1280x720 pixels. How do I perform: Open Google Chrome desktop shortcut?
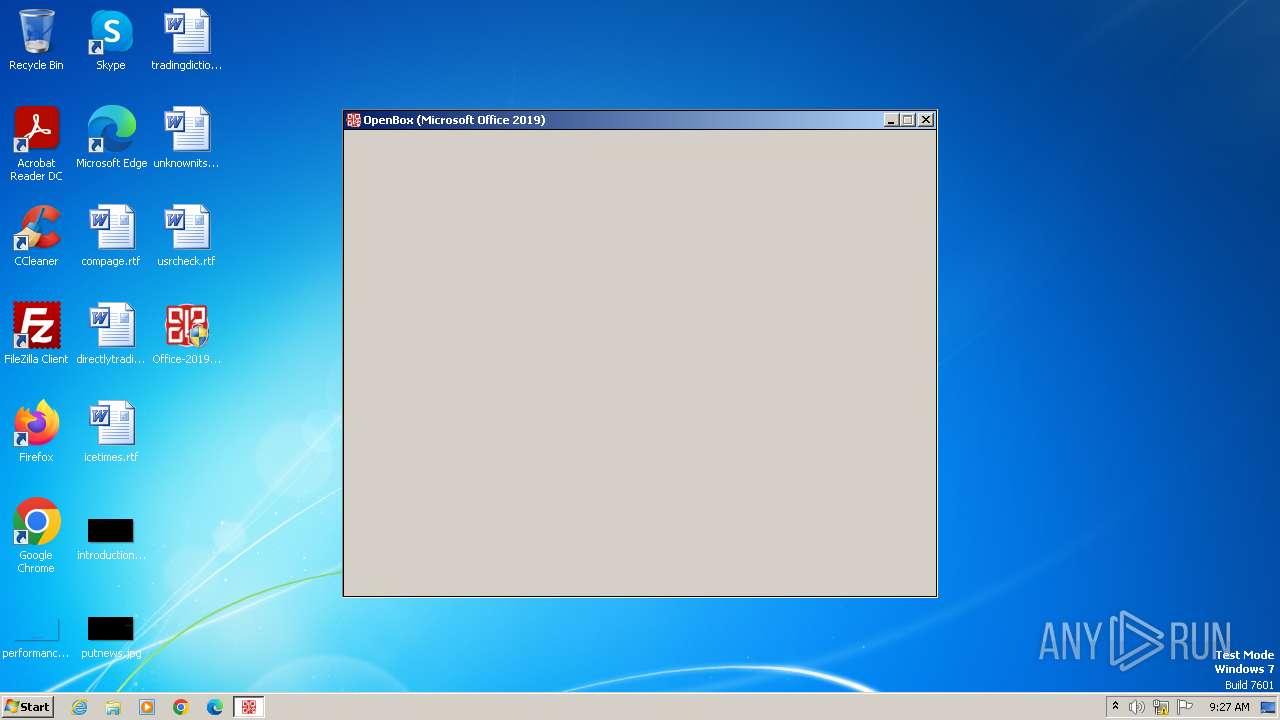36,536
